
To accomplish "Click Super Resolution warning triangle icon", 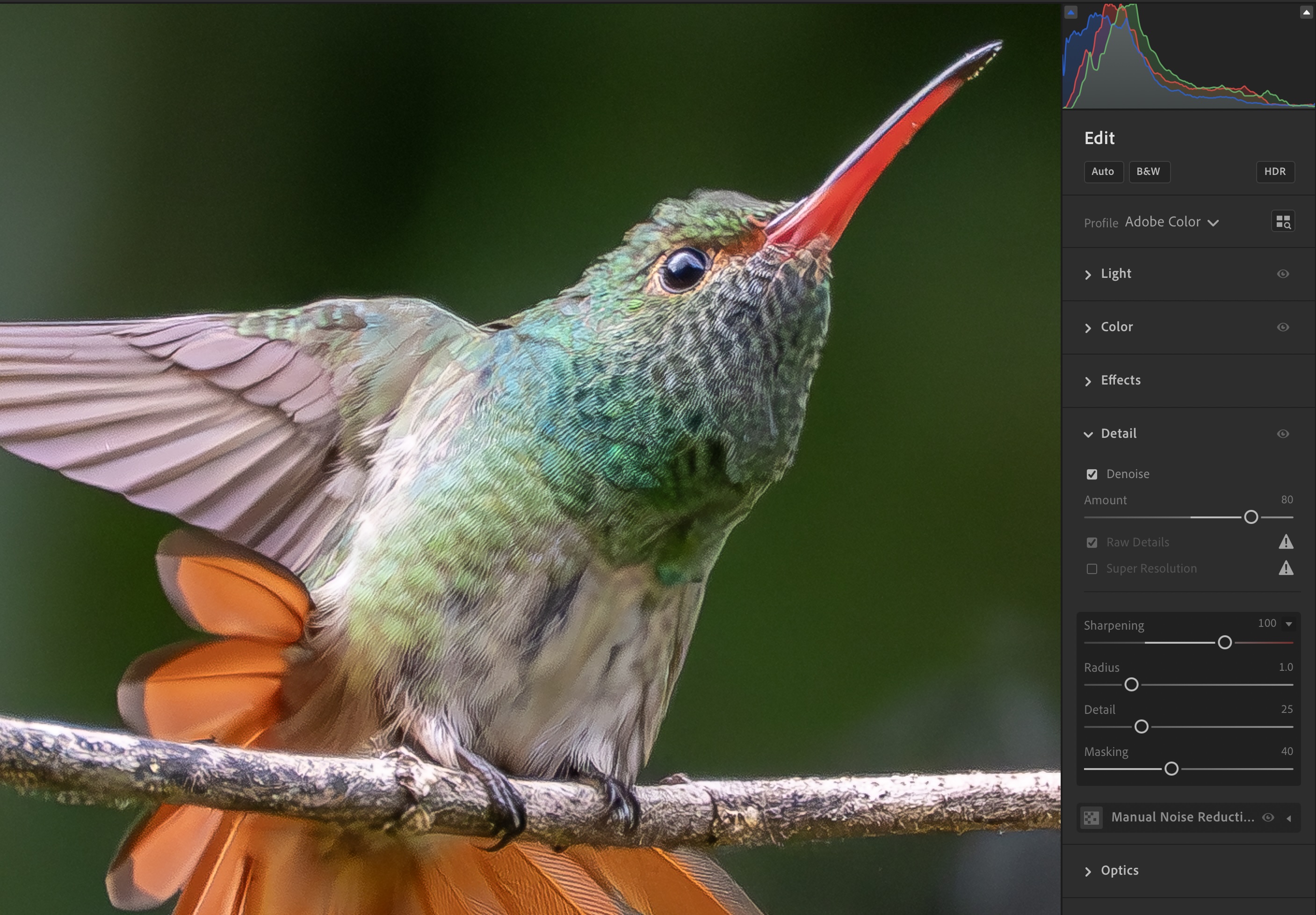I will (x=1286, y=568).
